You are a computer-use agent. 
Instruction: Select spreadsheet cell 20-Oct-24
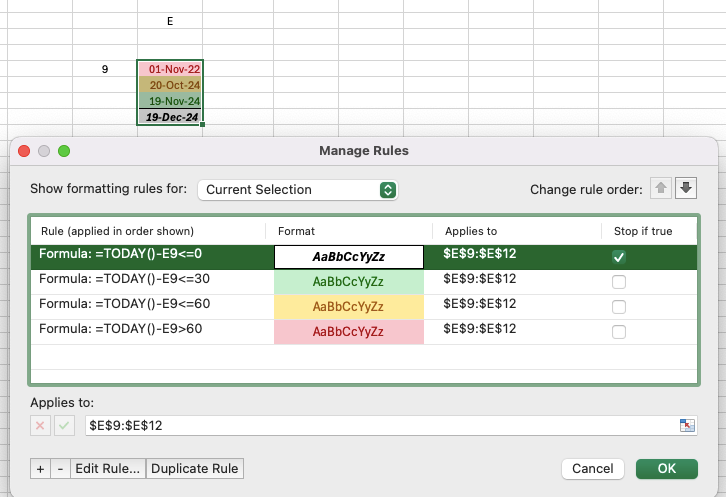(170, 85)
